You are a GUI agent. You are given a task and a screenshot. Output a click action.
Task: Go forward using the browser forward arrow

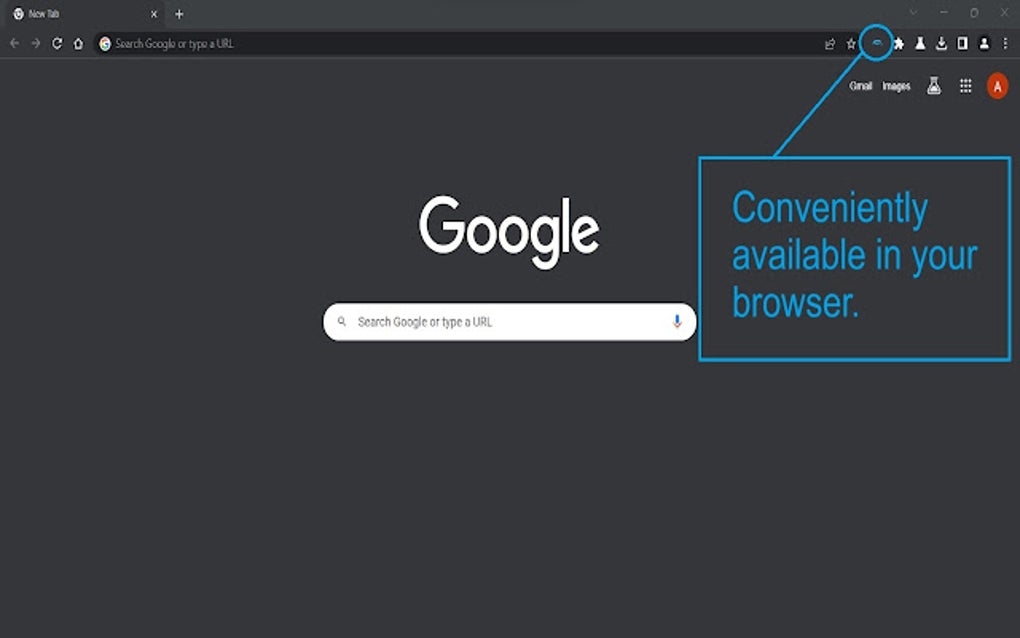[x=36, y=44]
